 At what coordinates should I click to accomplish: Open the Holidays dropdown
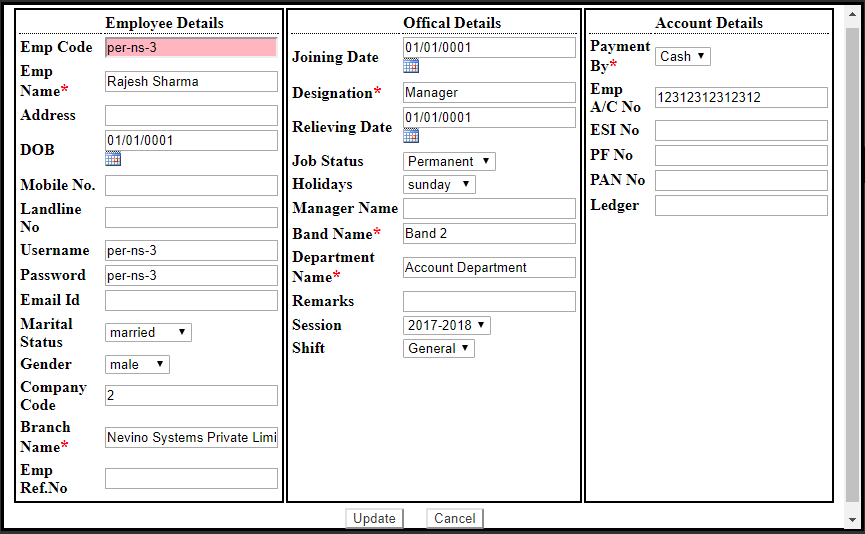439,184
